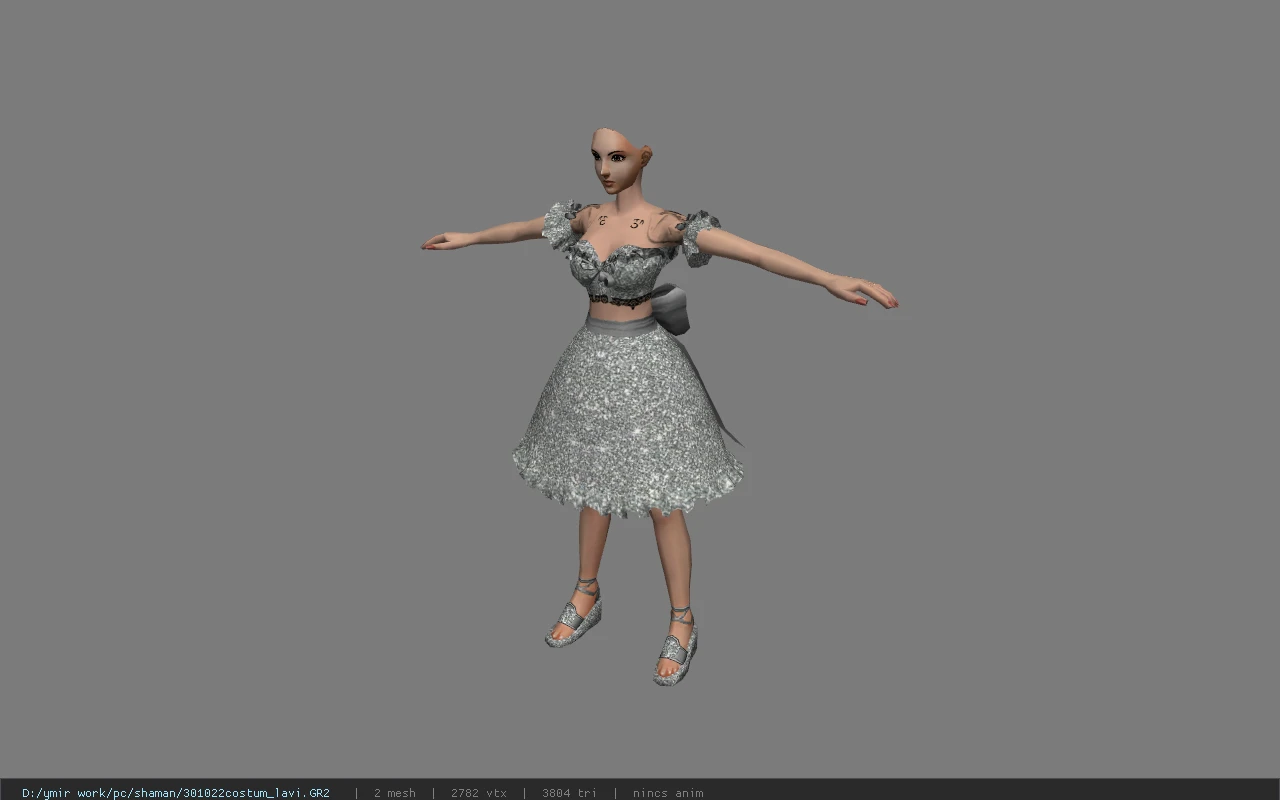1280x800 pixels.
Task: Click the chest tattoo markings on model
Action: tap(620, 221)
